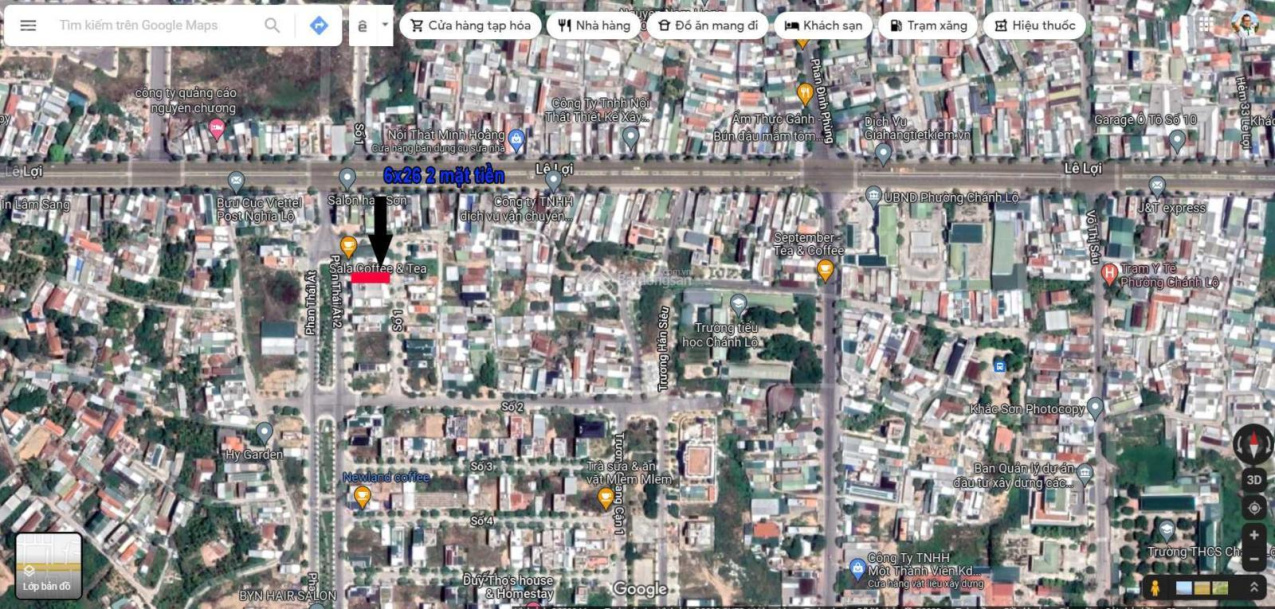Click the compass to reset north
This screenshot has width=1275, height=609.
point(1253,443)
